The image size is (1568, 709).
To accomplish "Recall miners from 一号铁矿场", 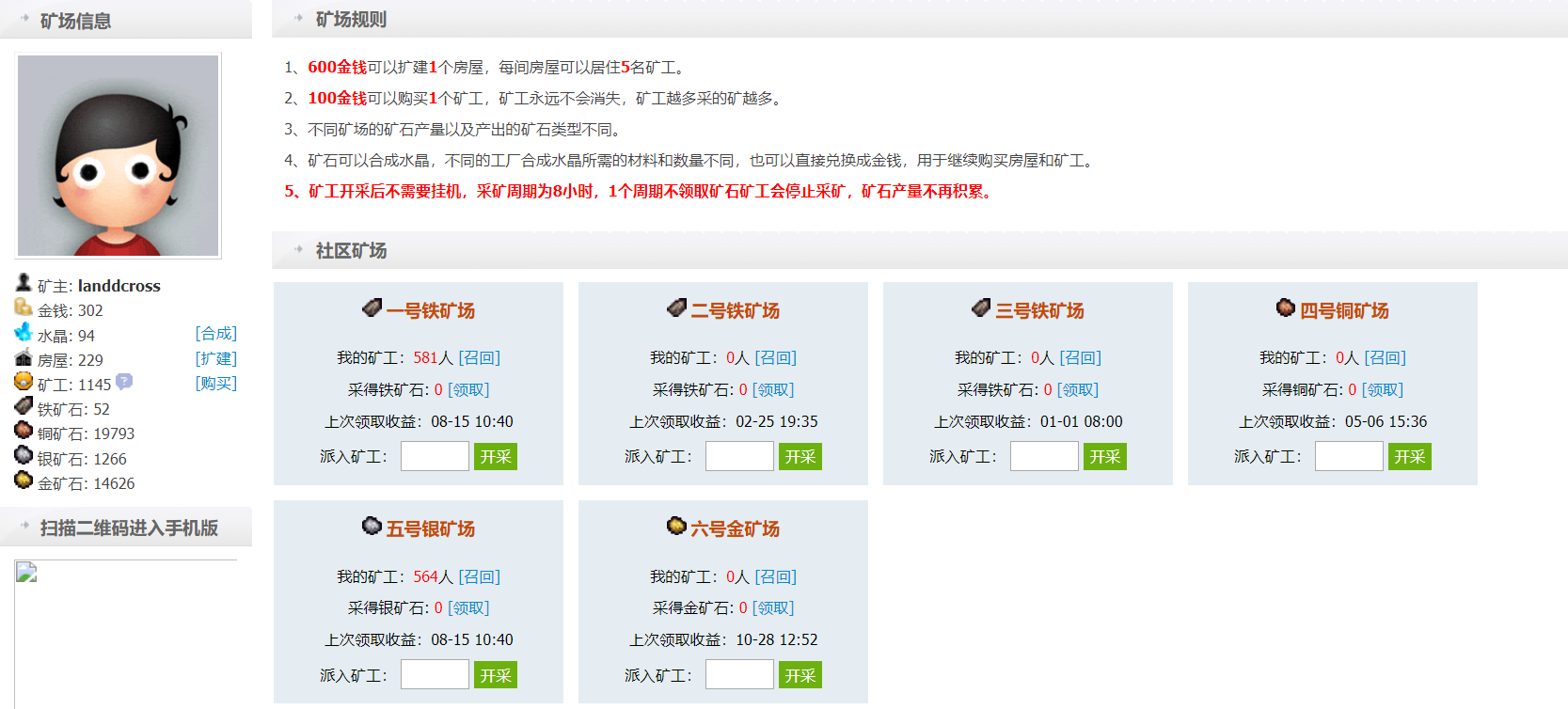I will 480,358.
